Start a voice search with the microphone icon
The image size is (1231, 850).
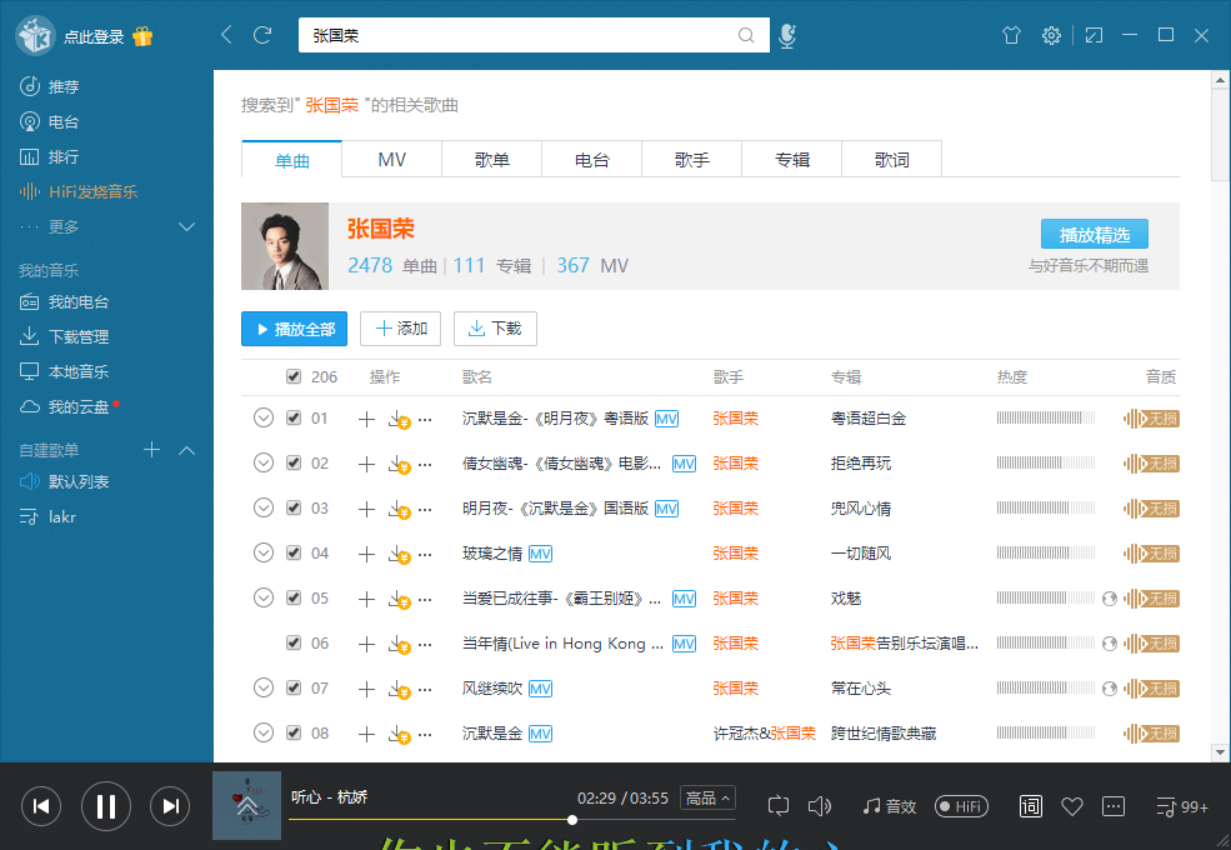coord(786,35)
